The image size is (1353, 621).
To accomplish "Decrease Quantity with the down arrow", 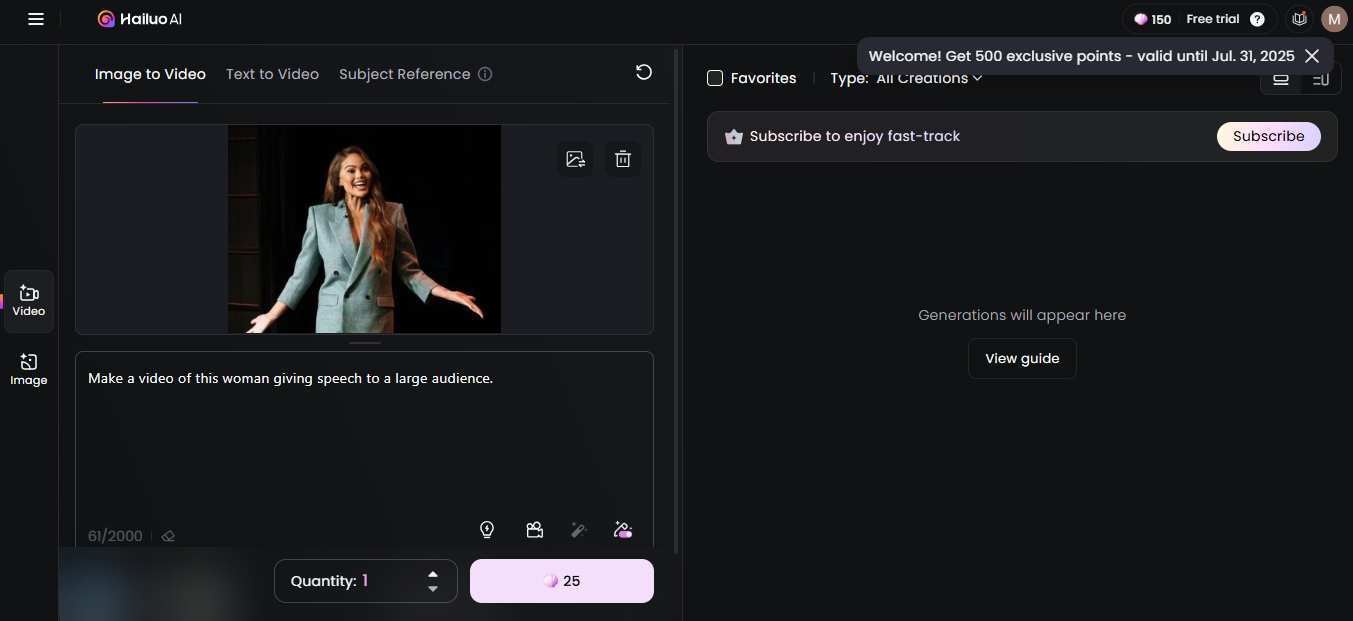I will coord(433,588).
